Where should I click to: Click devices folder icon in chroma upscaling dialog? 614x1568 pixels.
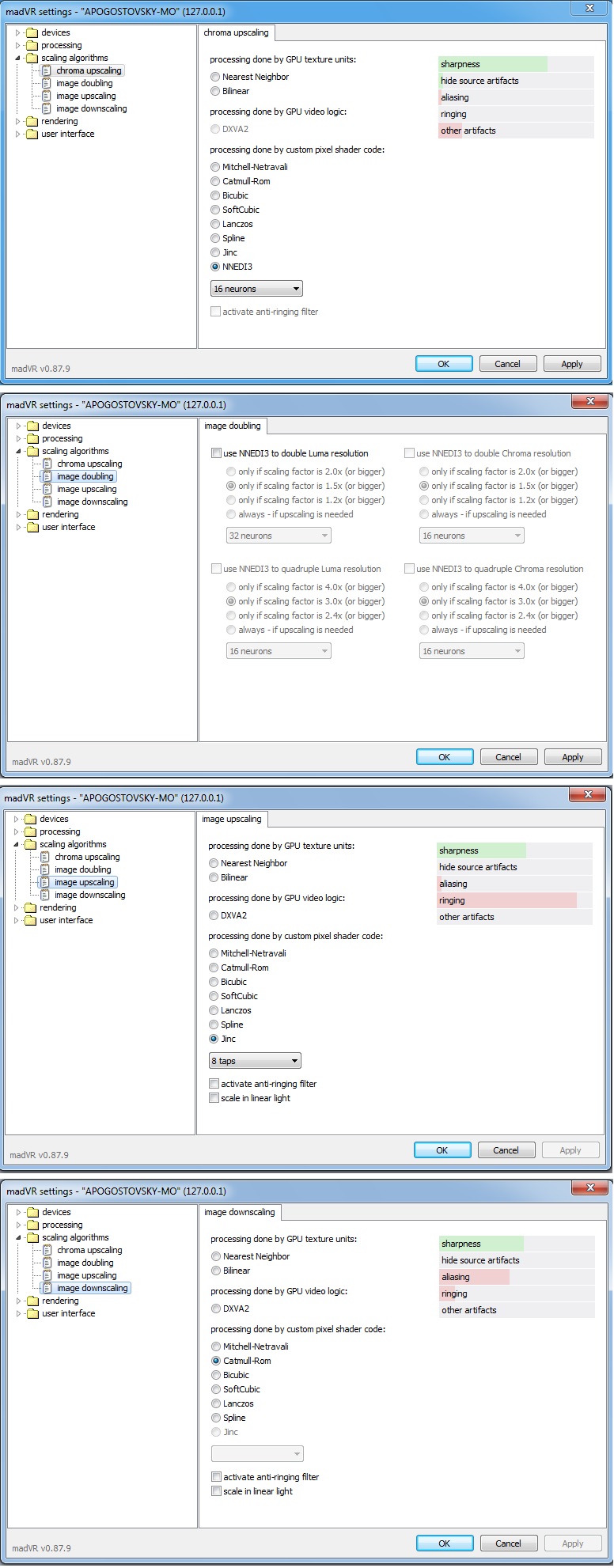[x=32, y=32]
